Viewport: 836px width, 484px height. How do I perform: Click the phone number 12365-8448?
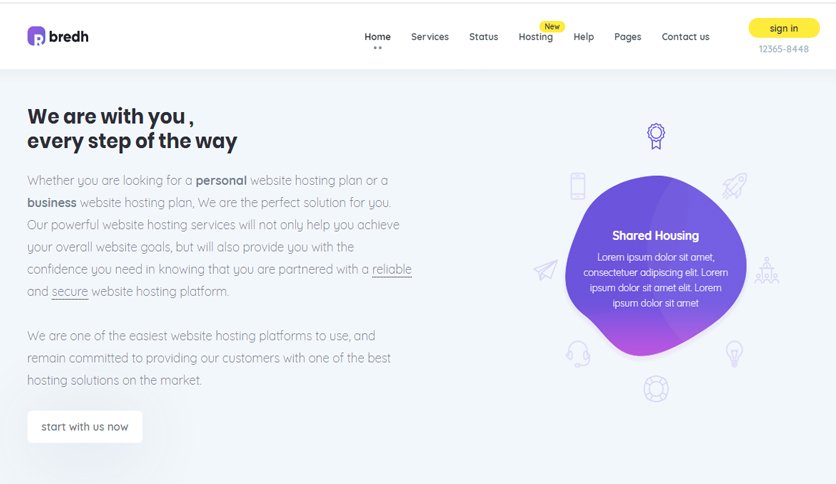(x=784, y=49)
